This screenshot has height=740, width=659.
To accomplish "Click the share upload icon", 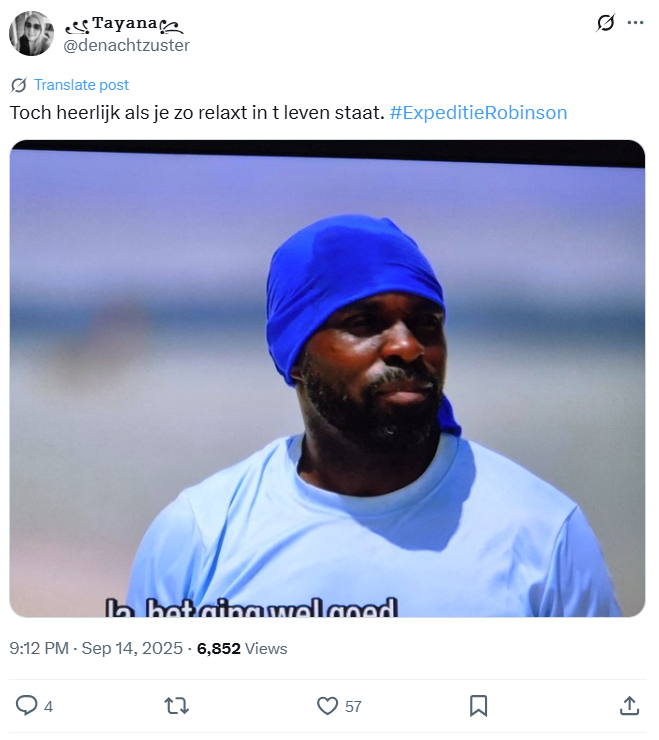I will [x=629, y=706].
